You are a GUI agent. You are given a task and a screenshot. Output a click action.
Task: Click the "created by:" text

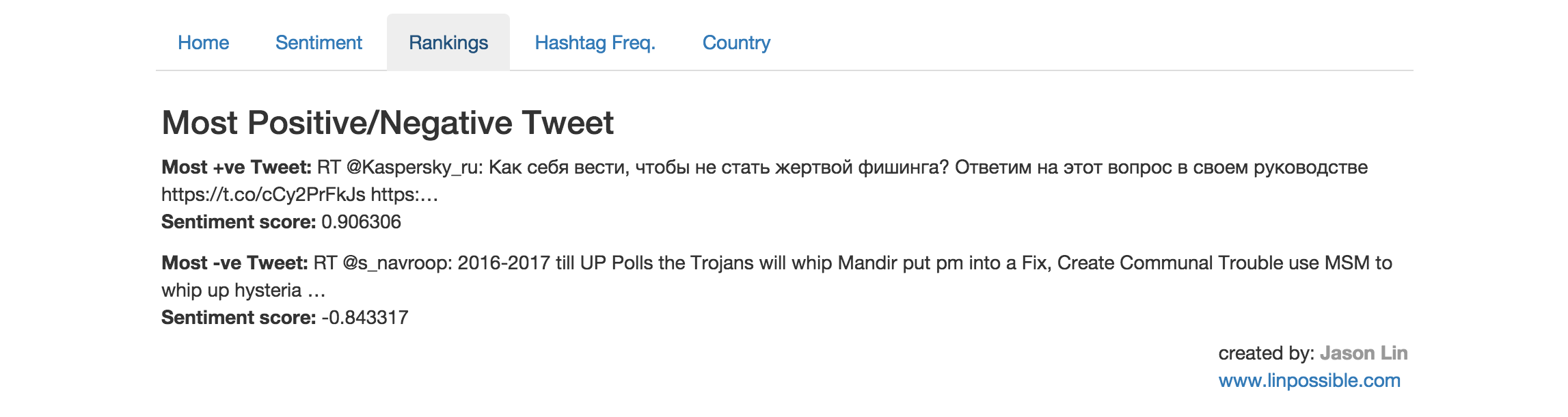[x=1266, y=353]
